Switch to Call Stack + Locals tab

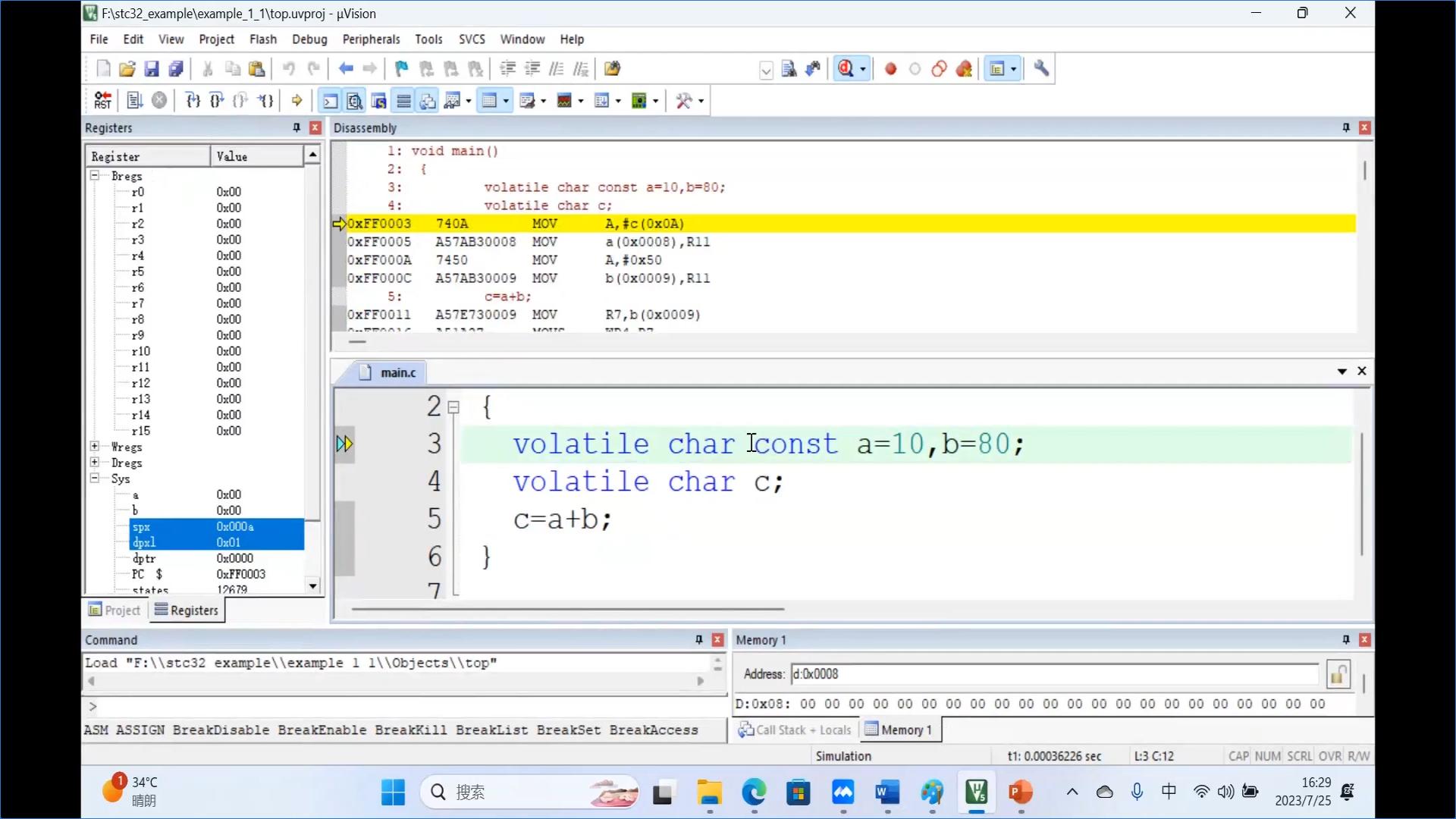click(795, 730)
